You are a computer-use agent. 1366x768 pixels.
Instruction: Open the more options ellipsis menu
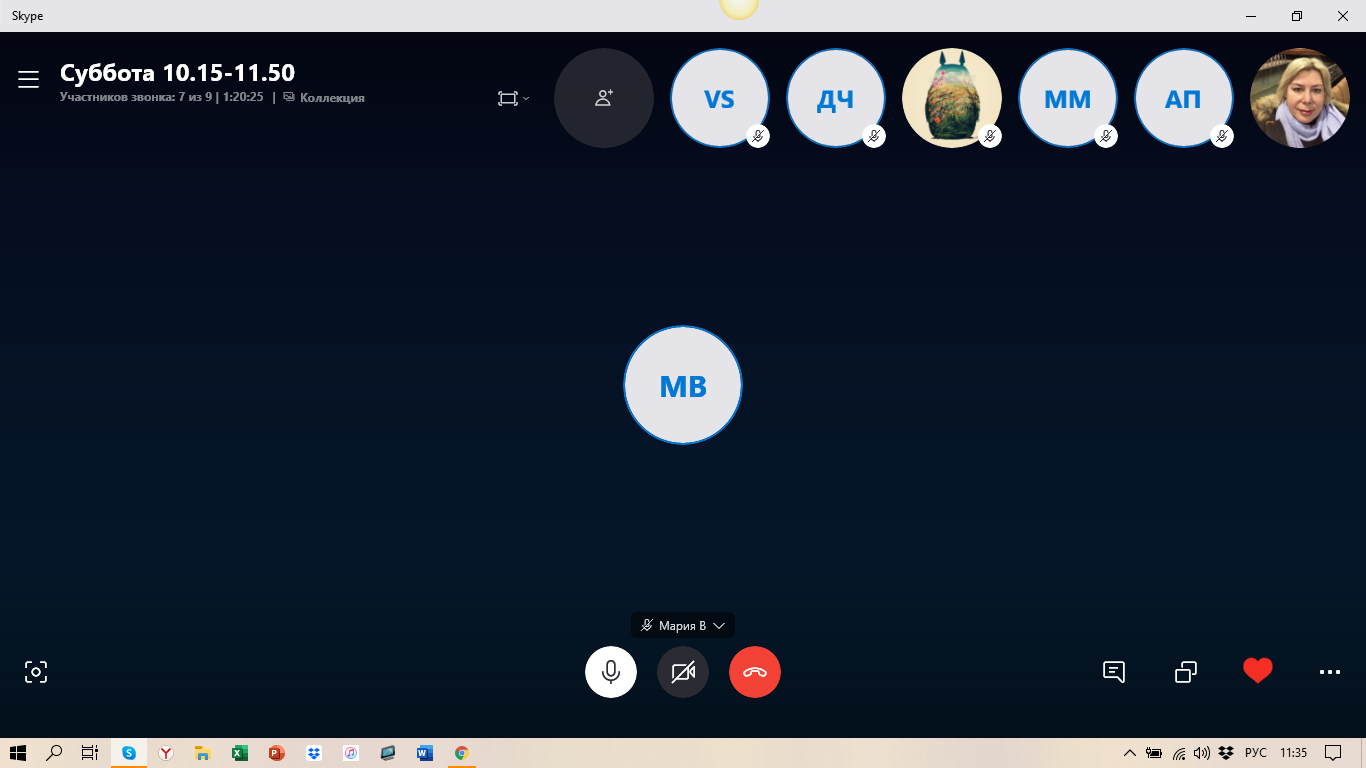coord(1329,672)
